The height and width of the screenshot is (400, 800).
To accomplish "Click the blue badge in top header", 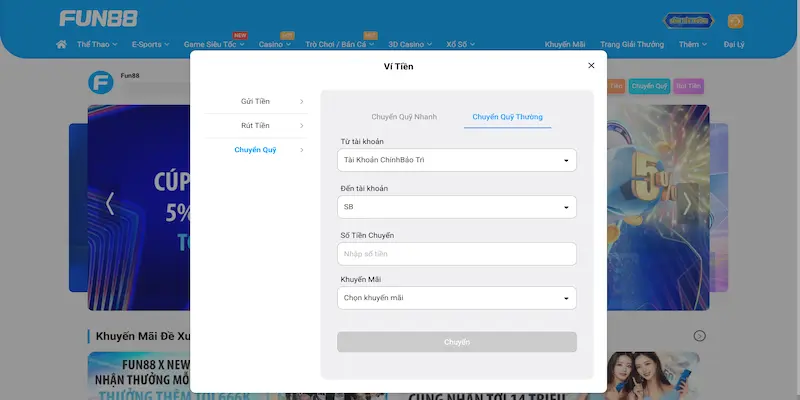I will pos(689,20).
